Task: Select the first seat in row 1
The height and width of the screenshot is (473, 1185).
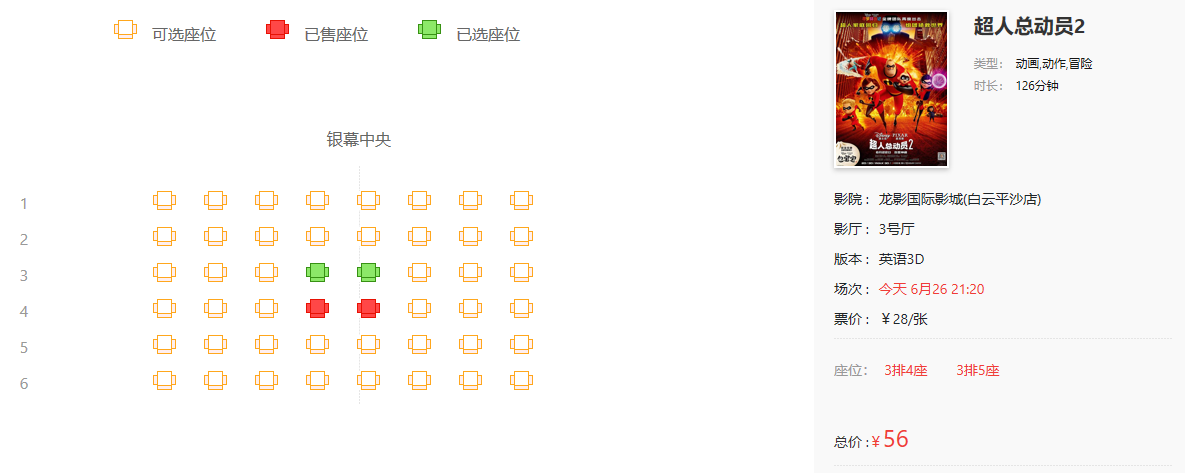Action: click(x=165, y=200)
